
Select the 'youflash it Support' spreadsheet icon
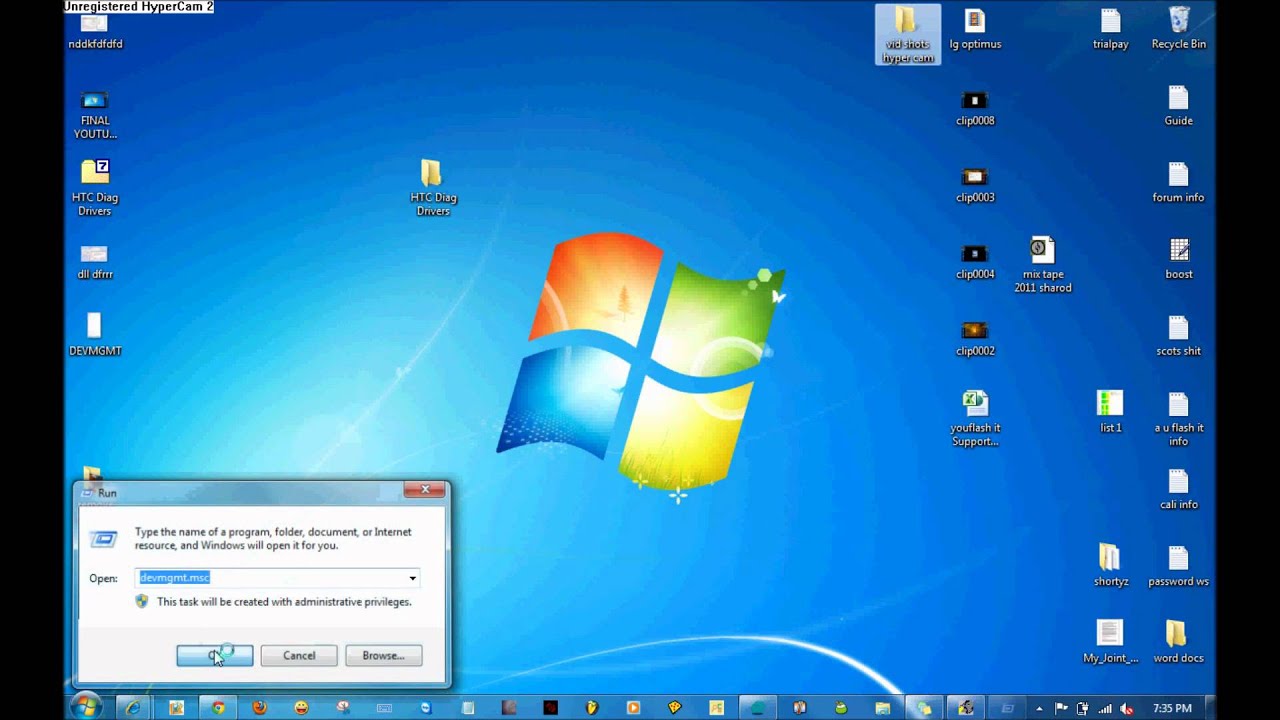(x=974, y=418)
